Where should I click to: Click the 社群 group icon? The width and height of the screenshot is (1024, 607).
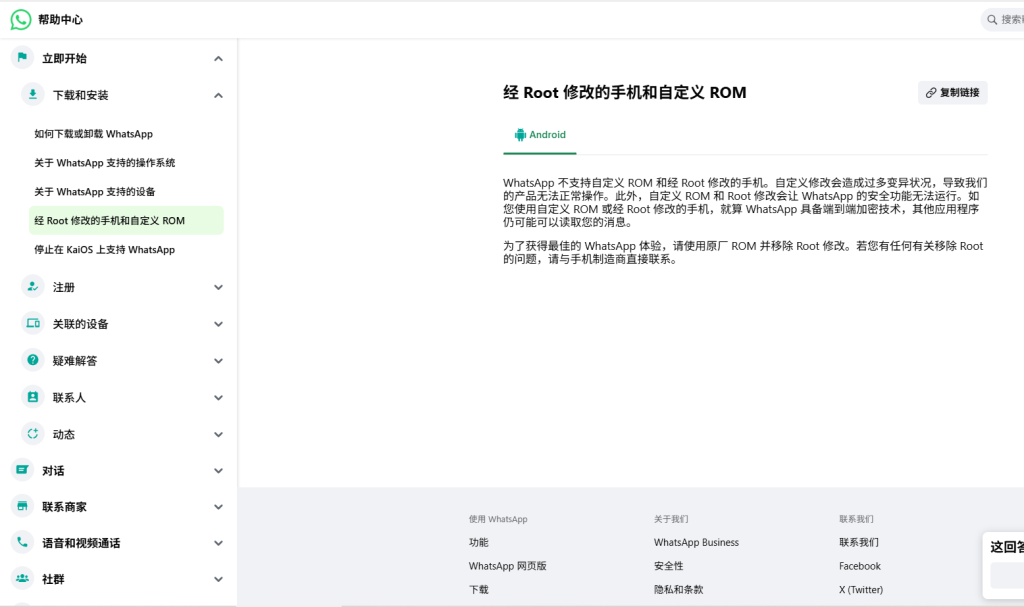[22, 578]
